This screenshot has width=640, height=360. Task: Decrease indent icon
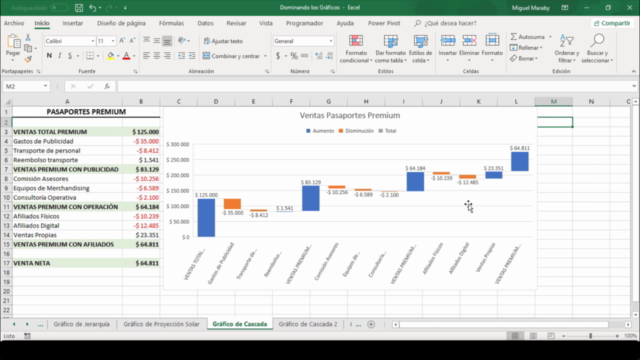click(182, 56)
